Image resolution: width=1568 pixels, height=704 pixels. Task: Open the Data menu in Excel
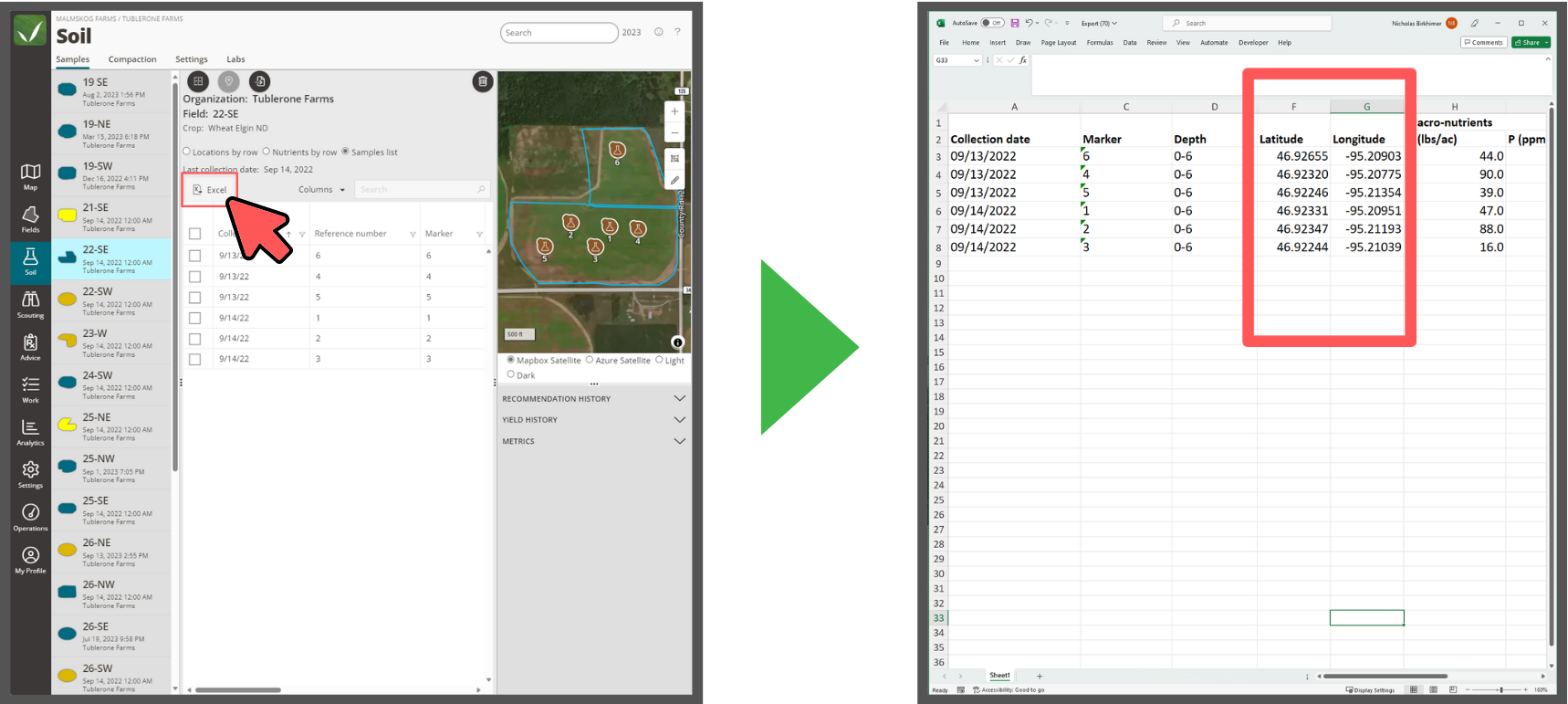click(x=1130, y=42)
